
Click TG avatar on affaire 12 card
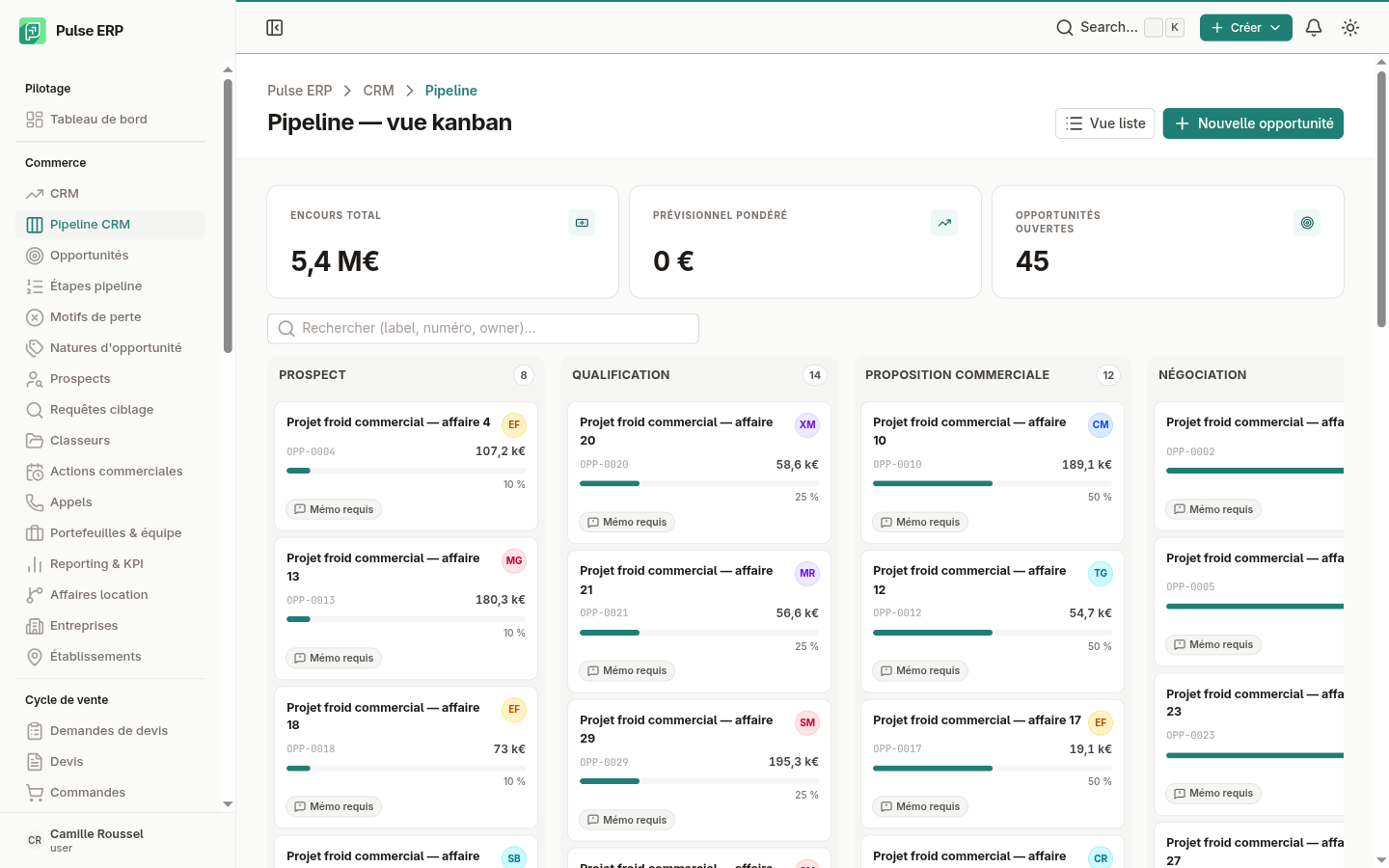pyautogui.click(x=1101, y=574)
